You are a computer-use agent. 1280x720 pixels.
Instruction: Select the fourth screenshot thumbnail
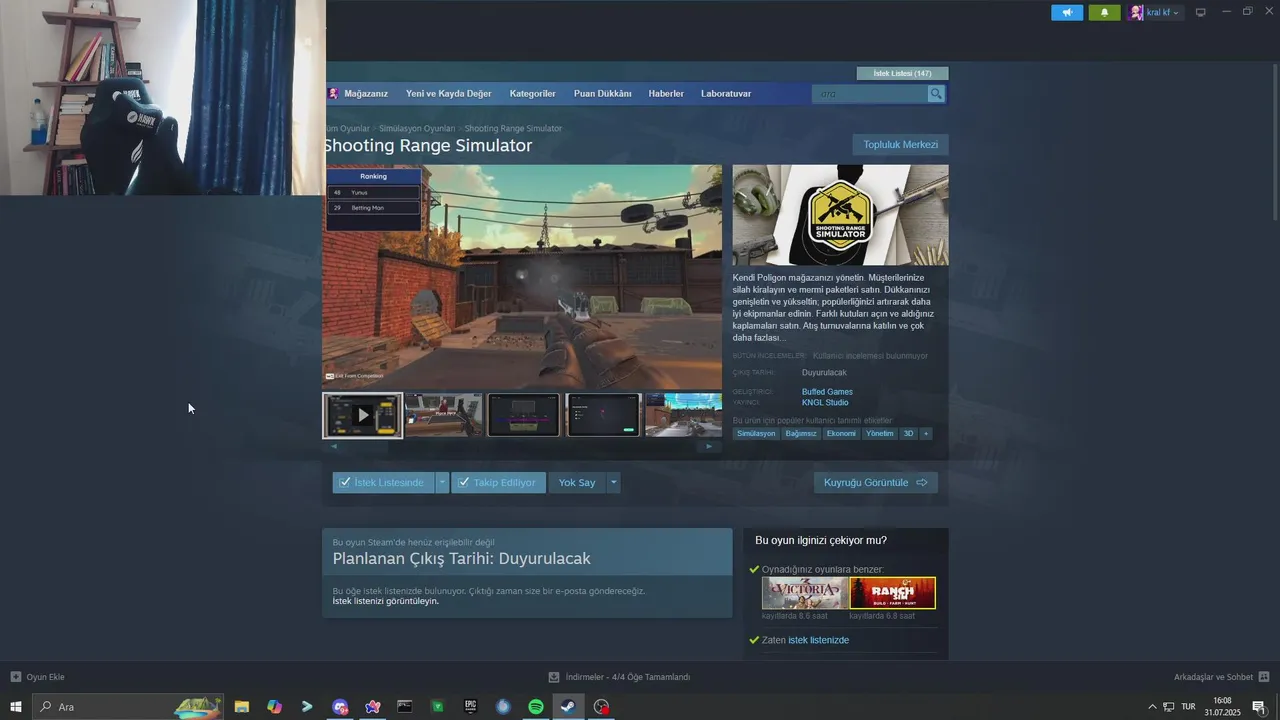[603, 415]
